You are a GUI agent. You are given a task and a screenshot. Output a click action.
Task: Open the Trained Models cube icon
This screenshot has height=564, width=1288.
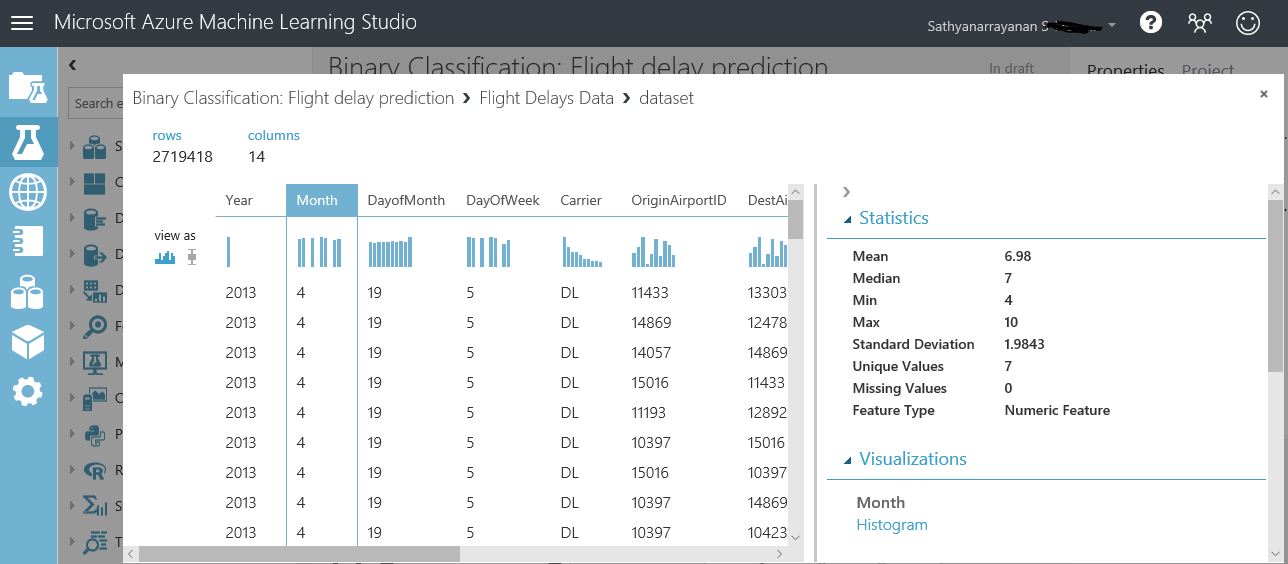(x=28, y=342)
